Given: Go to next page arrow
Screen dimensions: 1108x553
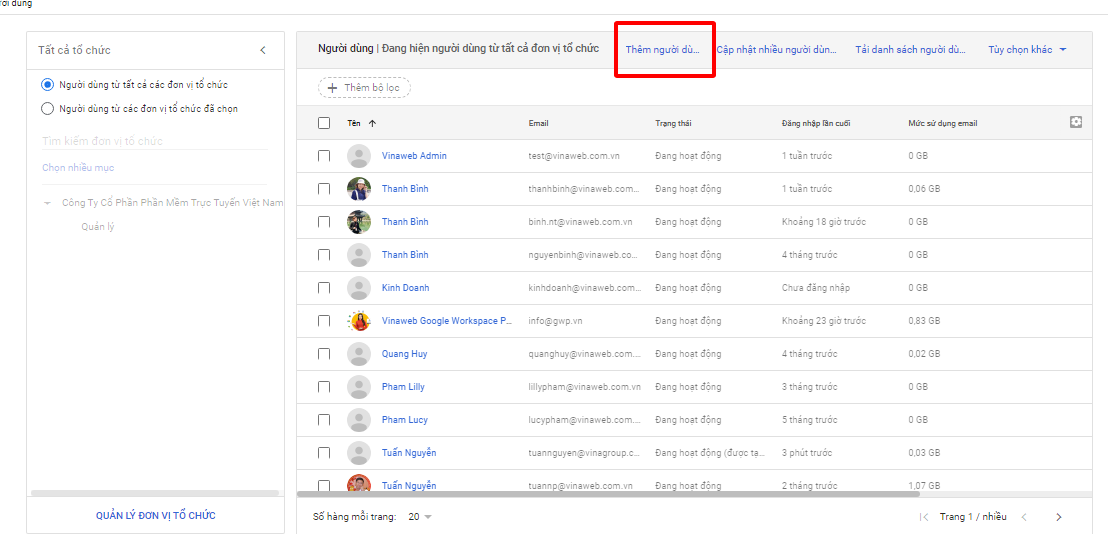Looking at the screenshot, I should [x=1058, y=517].
